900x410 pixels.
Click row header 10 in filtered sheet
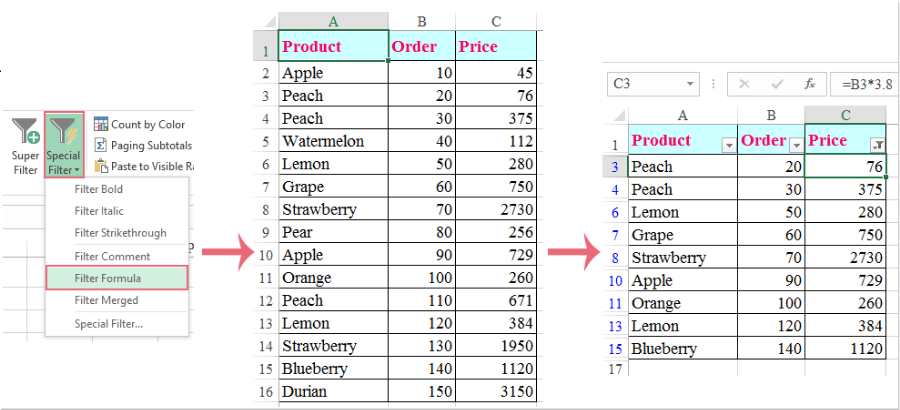[615, 281]
